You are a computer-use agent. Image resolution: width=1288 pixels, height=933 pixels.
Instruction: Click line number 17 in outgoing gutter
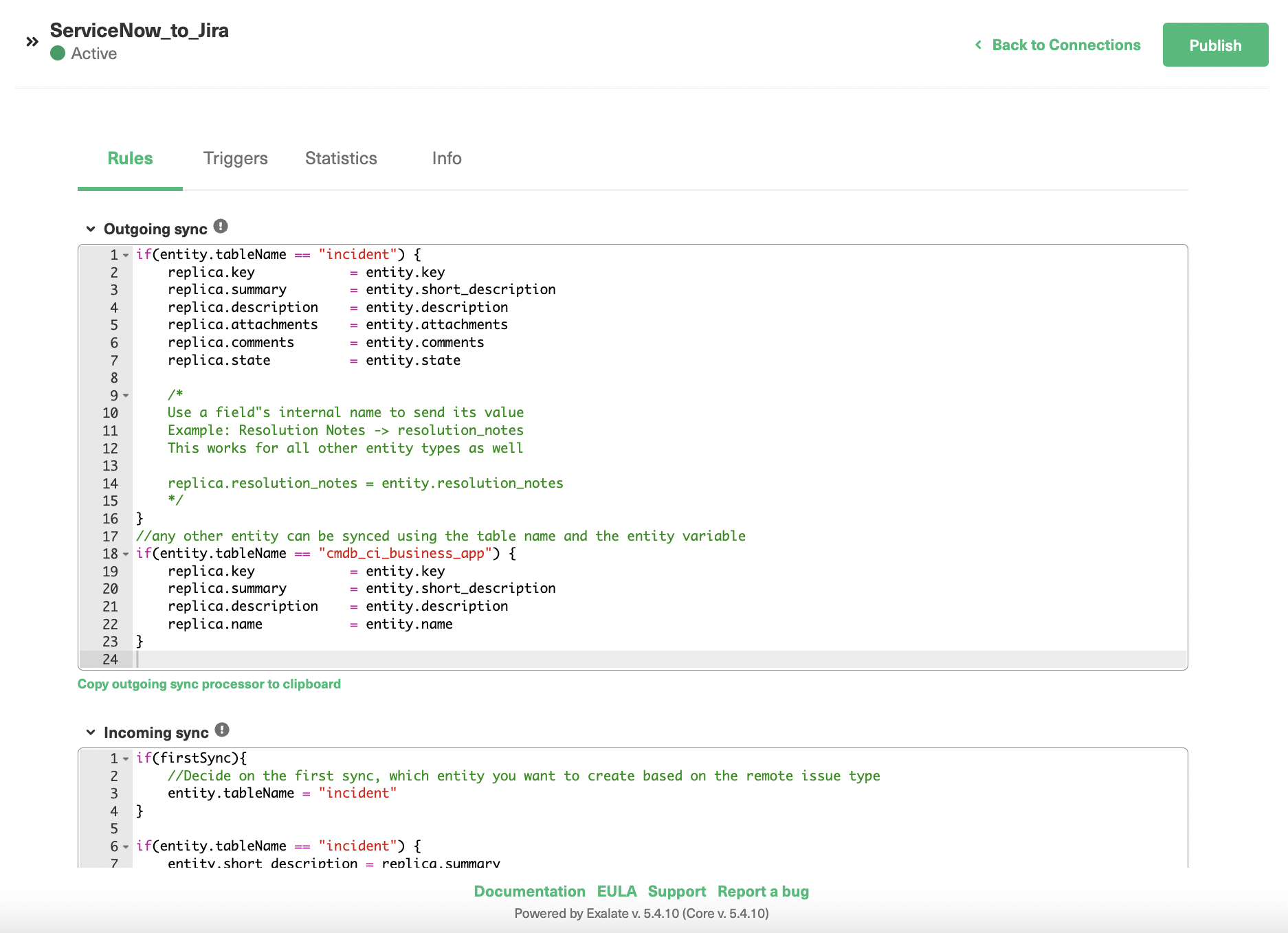(x=110, y=537)
